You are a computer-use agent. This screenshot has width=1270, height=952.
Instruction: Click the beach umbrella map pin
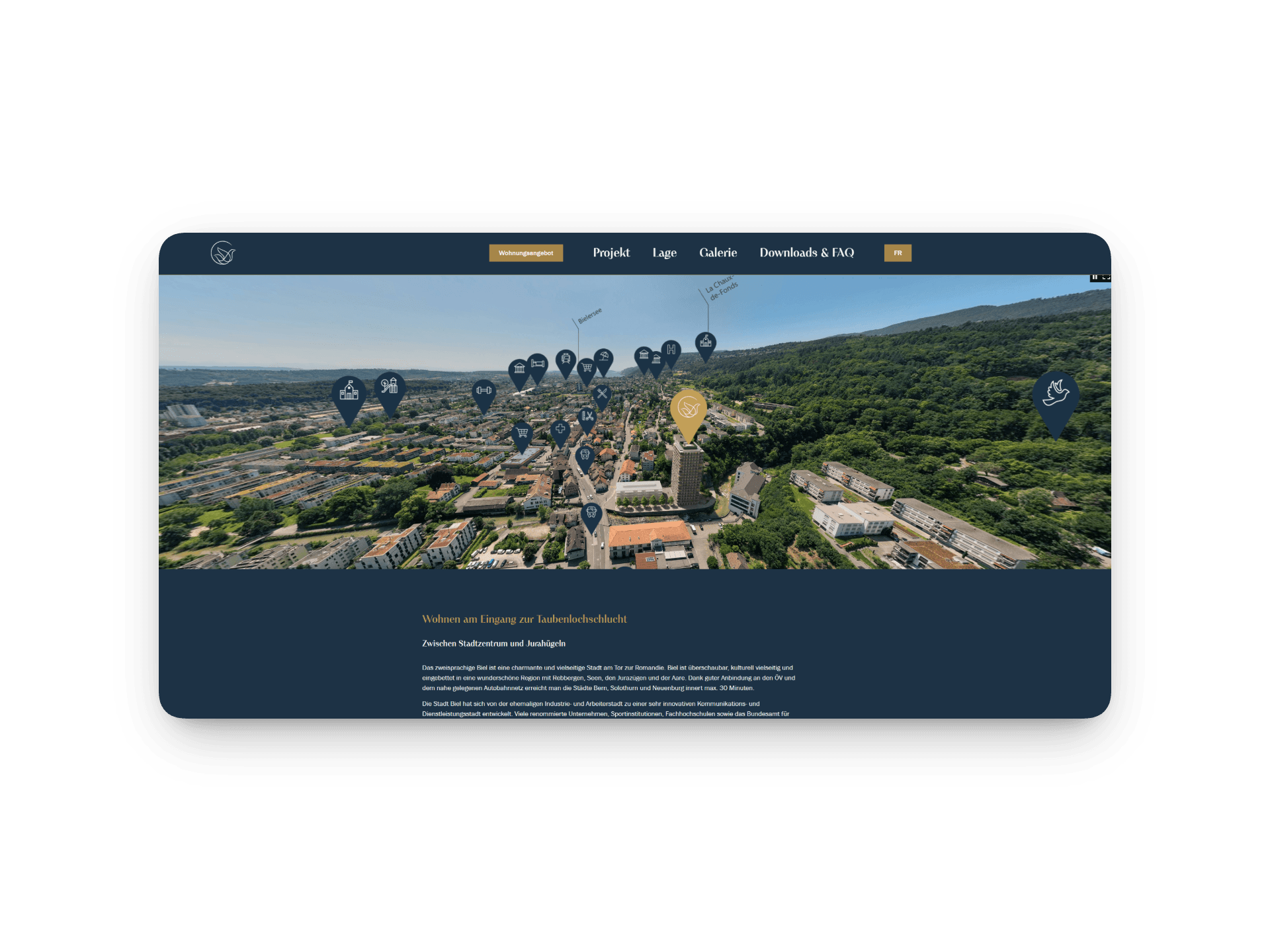tap(603, 357)
